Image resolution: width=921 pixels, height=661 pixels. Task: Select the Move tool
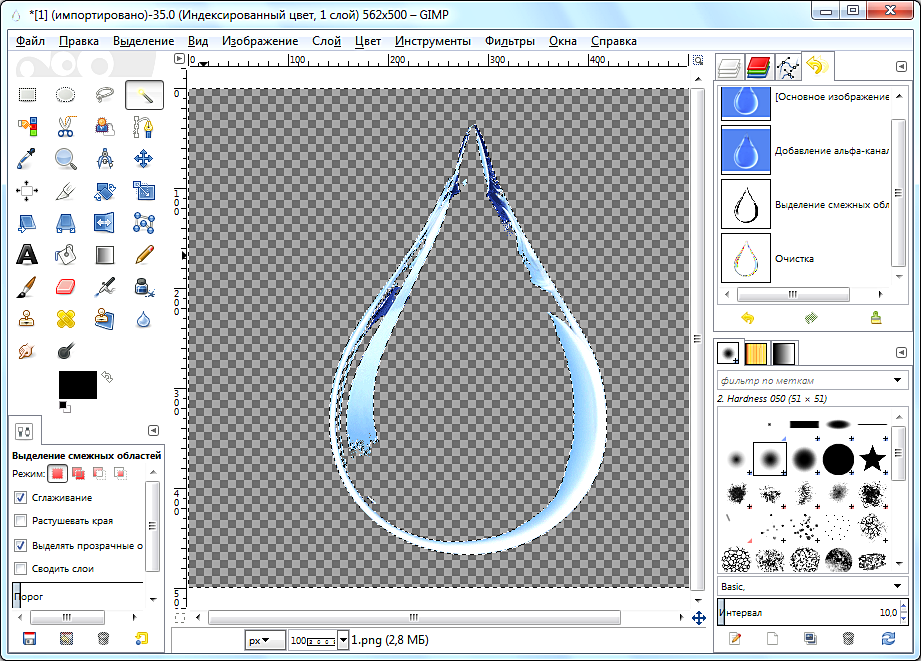tap(143, 158)
